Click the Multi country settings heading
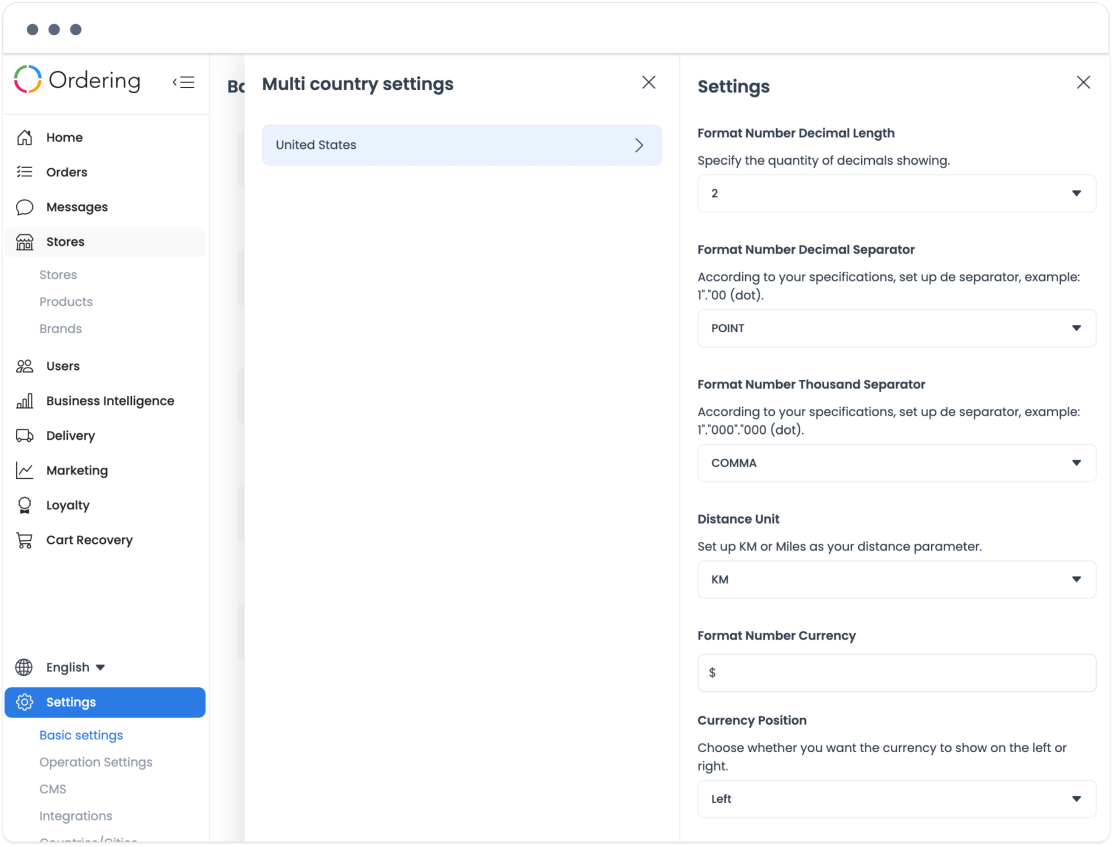Image resolution: width=1113 pixels, height=847 pixels. tap(358, 84)
